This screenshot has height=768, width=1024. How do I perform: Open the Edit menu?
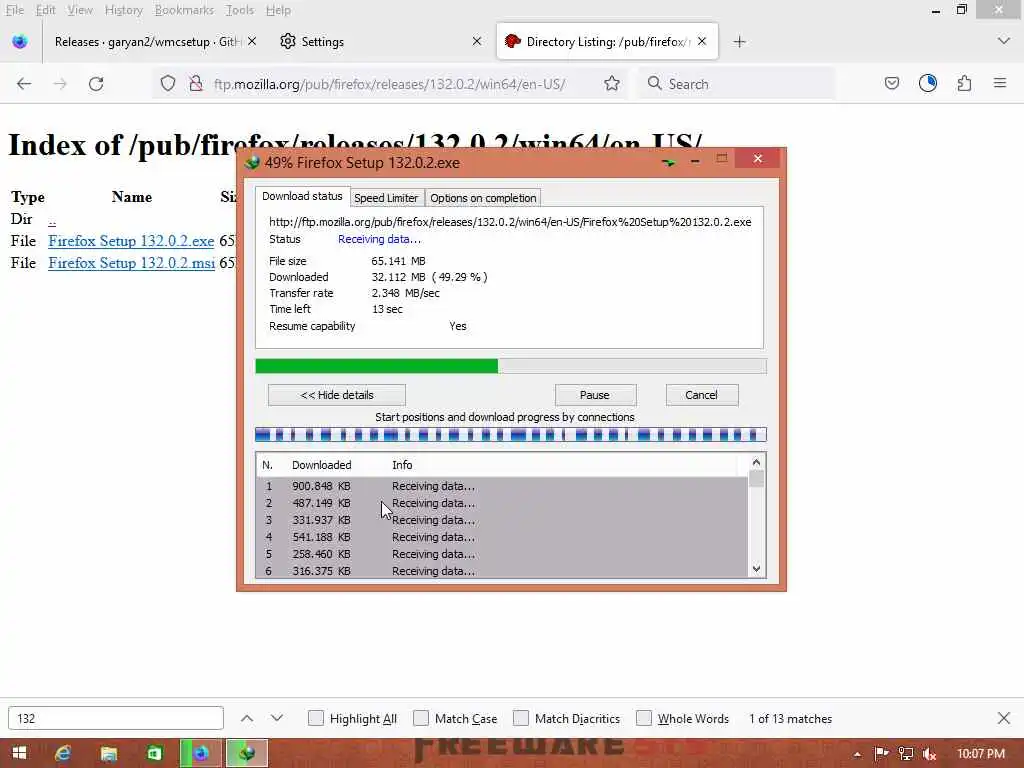(x=46, y=10)
